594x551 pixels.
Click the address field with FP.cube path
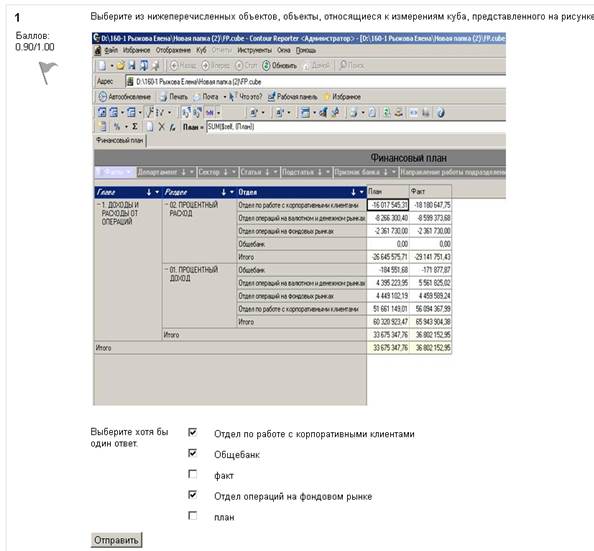316,82
